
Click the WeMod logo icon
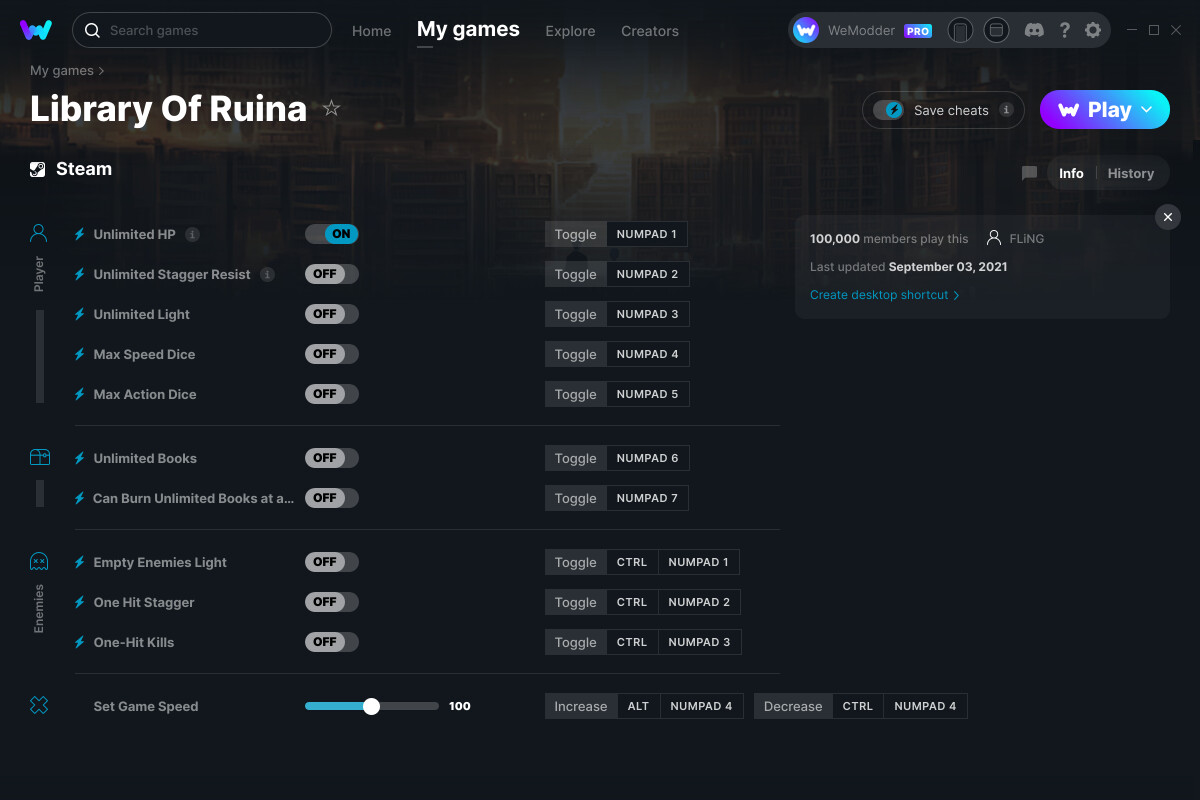tap(36, 30)
